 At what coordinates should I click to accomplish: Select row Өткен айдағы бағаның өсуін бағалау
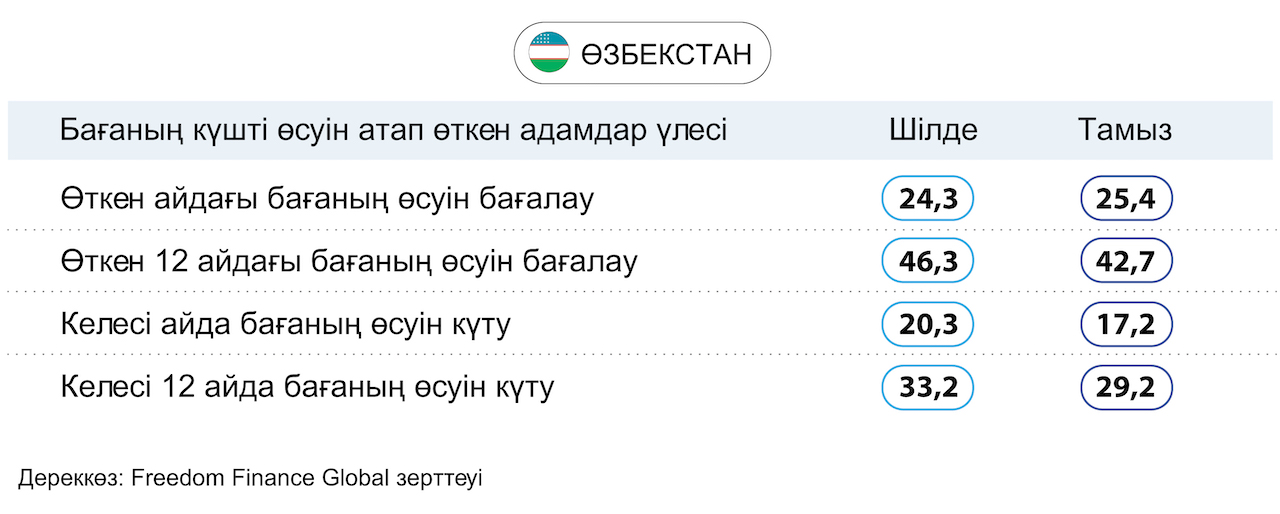tap(640, 199)
